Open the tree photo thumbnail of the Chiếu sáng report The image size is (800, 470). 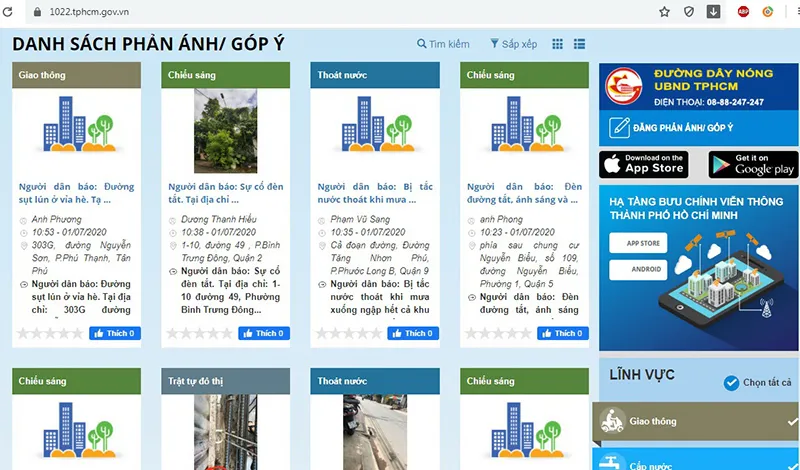click(x=225, y=131)
